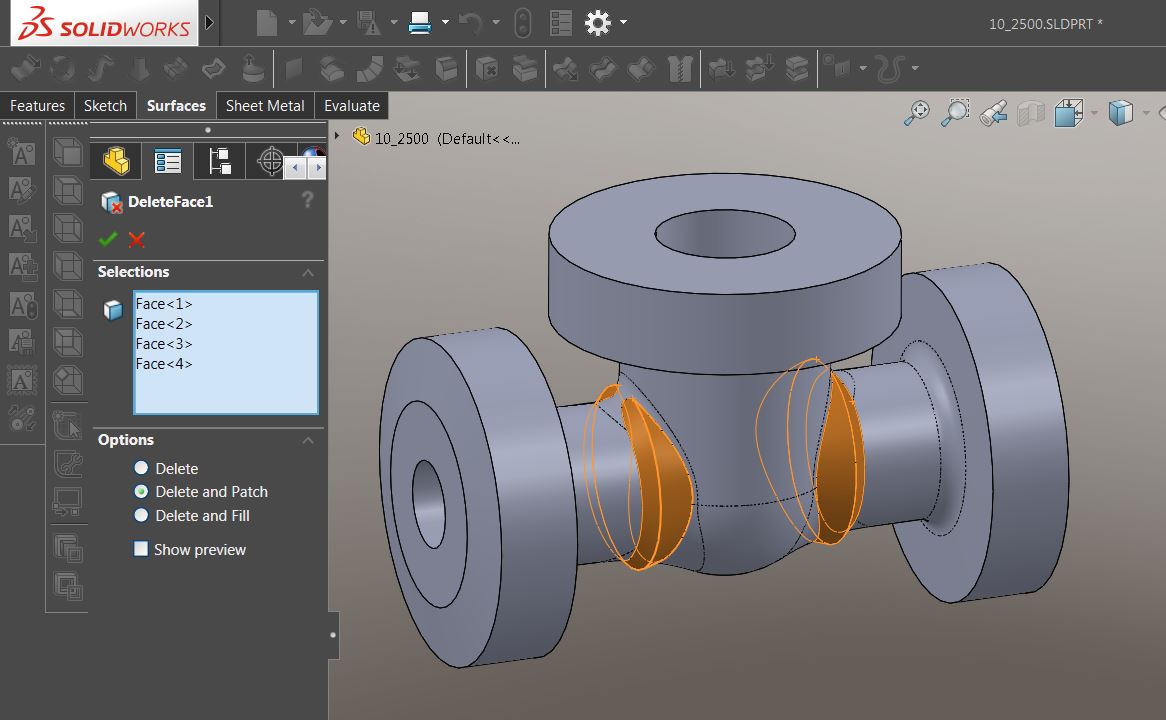The image size is (1166, 720).
Task: Choose the Delete and Patch option
Action: pos(141,492)
